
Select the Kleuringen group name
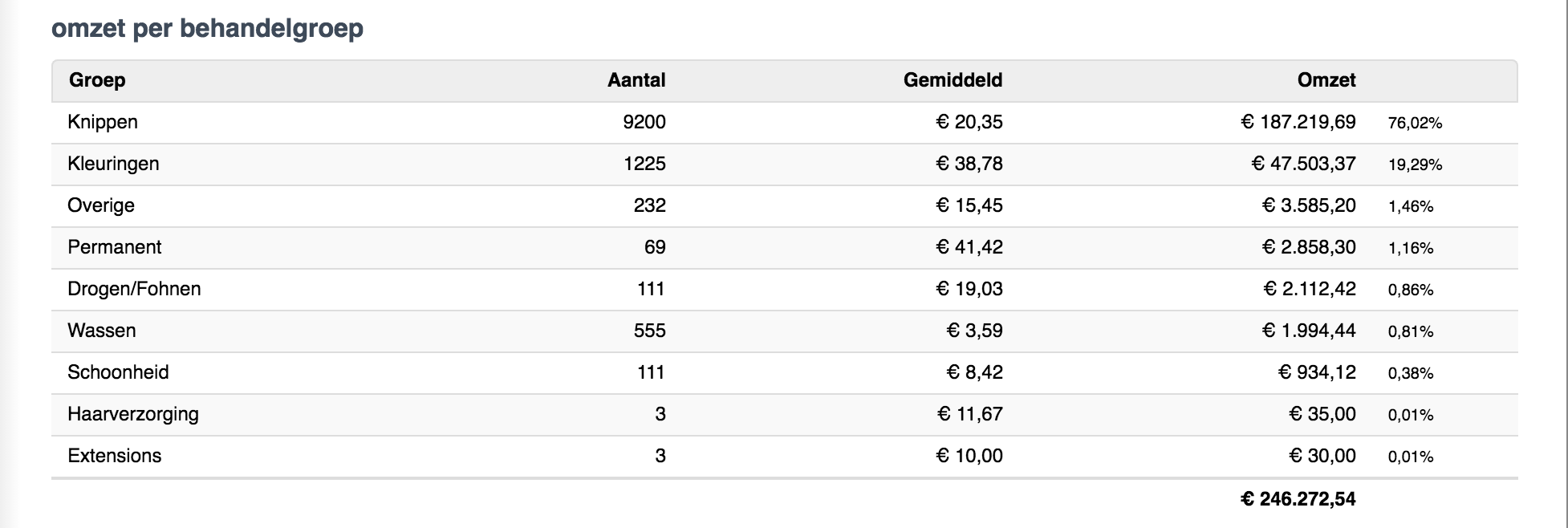pos(113,164)
